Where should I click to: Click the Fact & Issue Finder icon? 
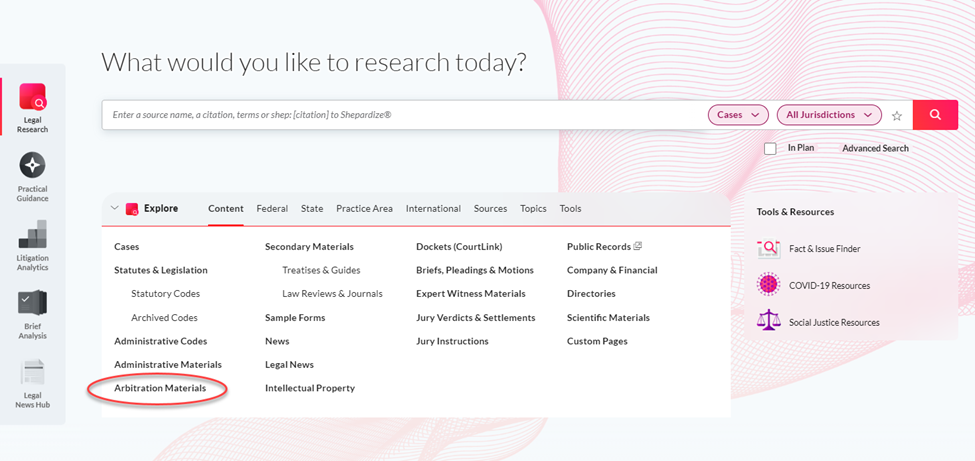769,248
